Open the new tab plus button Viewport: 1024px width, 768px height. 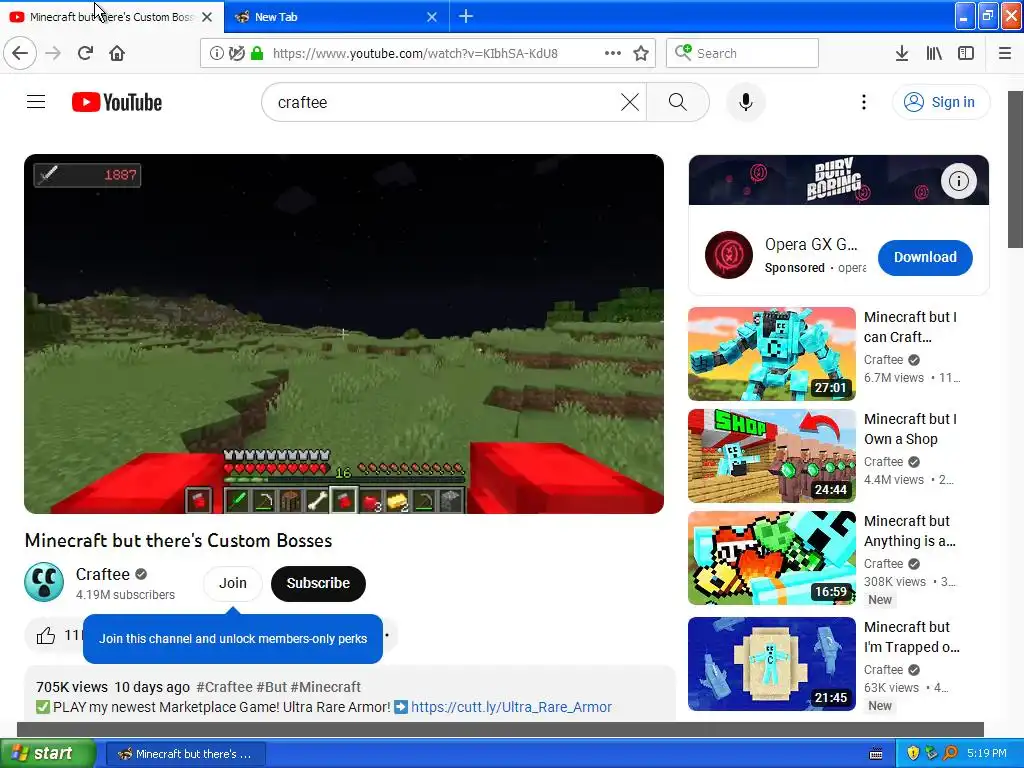tap(466, 16)
